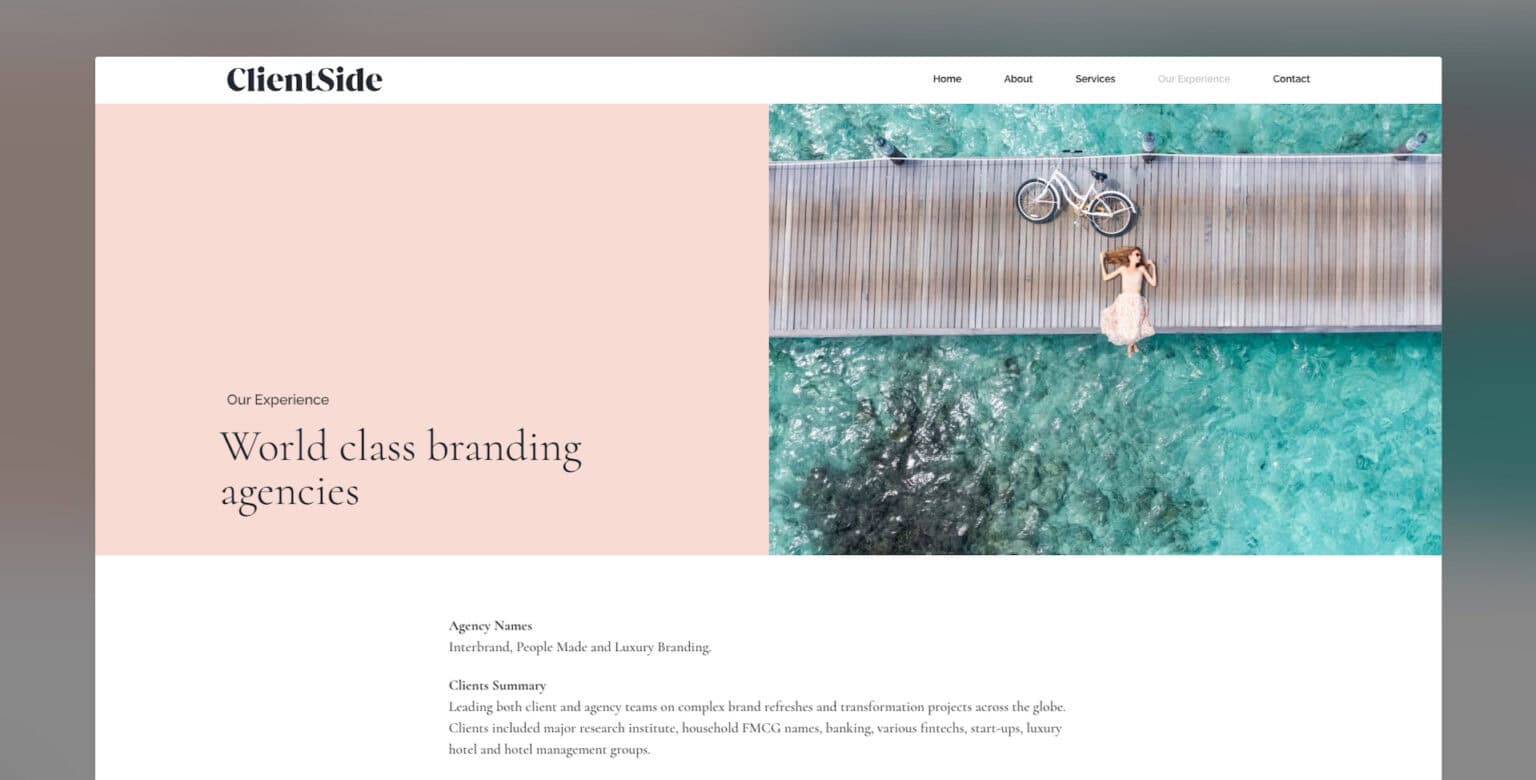Viewport: 1536px width, 780px height.
Task: Click the empty pink panel area
Action: (x=430, y=240)
